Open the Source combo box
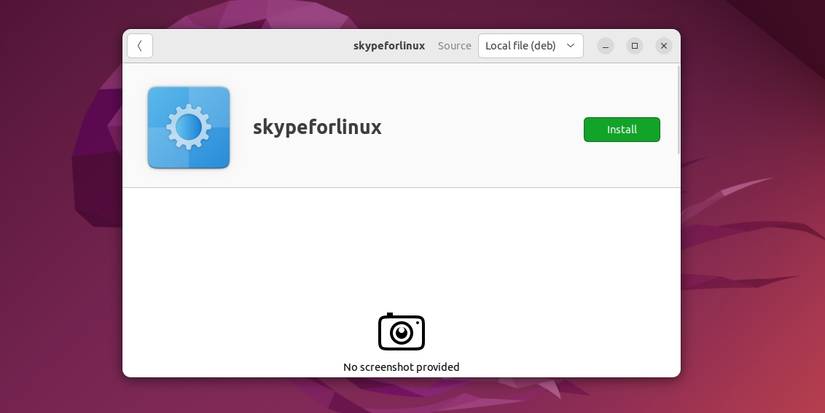Viewport: 825px width, 413px height. click(530, 46)
